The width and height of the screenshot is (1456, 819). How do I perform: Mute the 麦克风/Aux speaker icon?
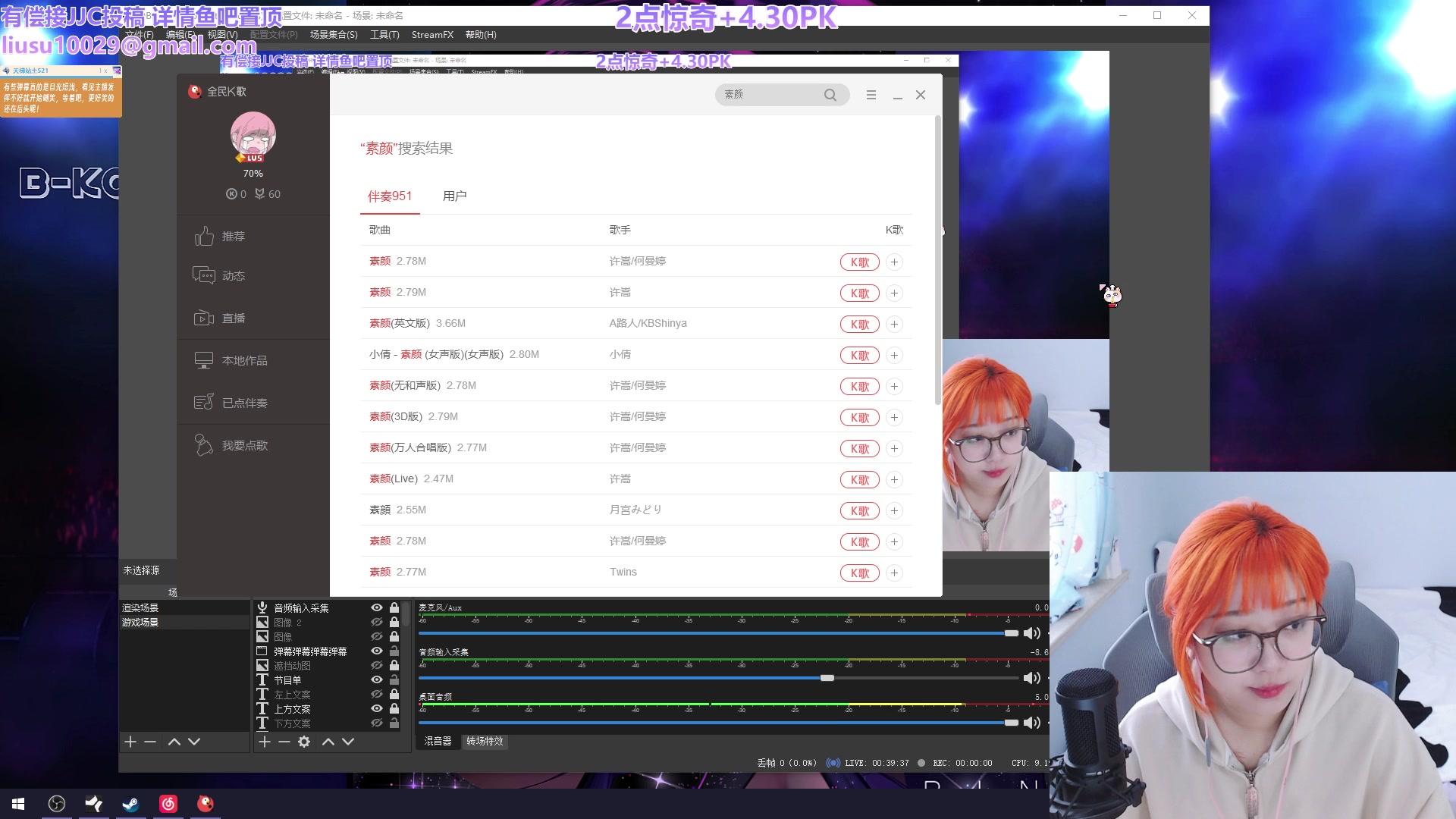1032,633
